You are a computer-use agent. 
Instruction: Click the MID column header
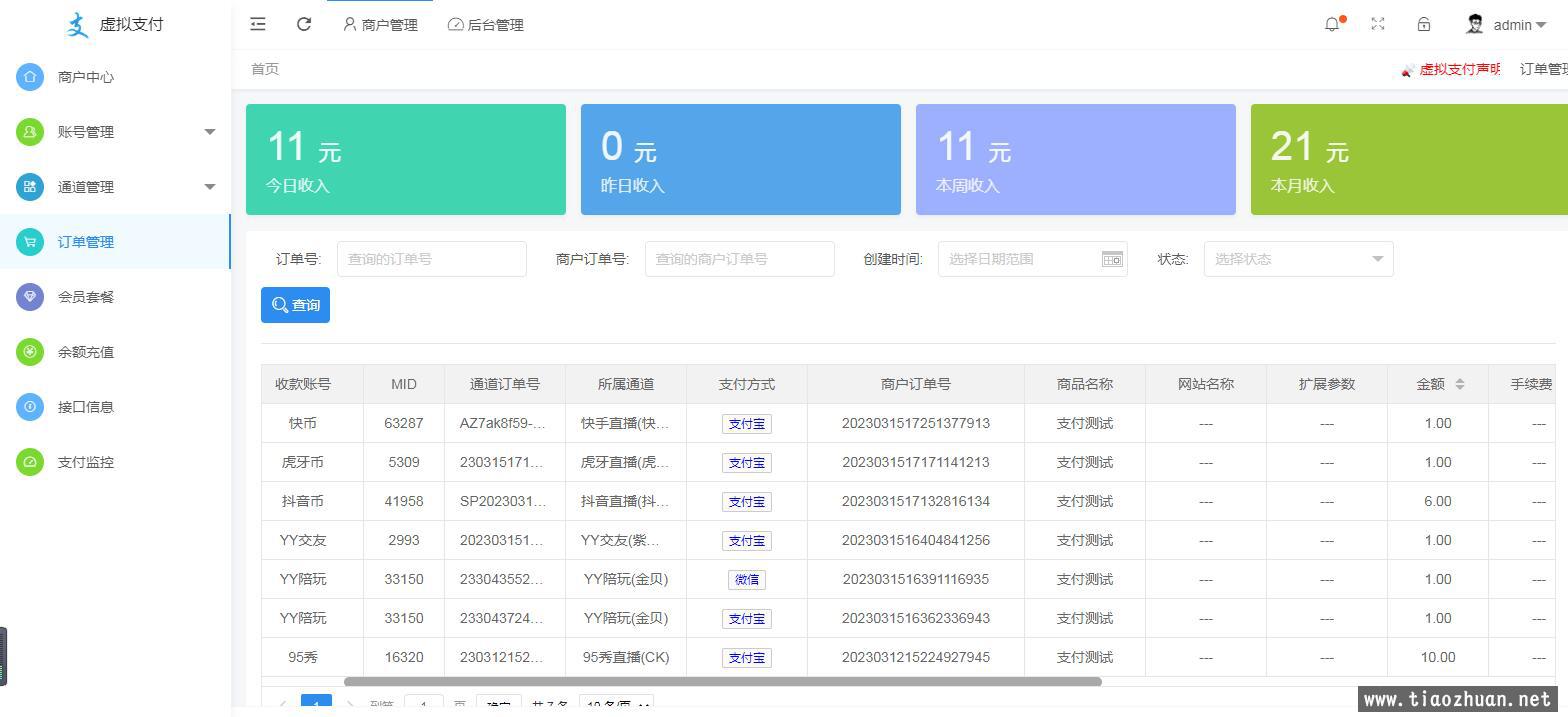click(x=404, y=384)
